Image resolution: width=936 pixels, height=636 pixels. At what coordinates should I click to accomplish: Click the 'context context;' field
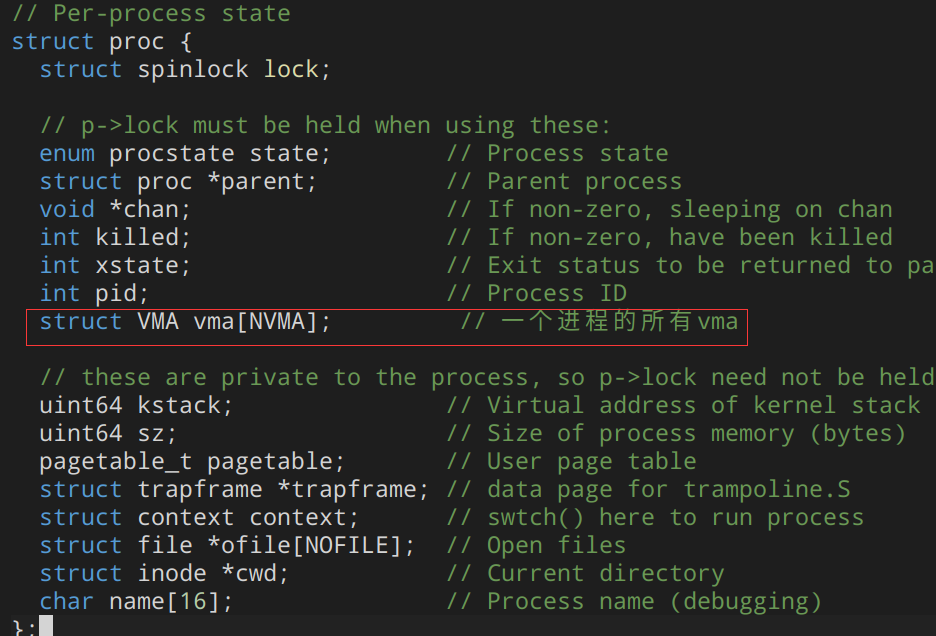pos(248,518)
